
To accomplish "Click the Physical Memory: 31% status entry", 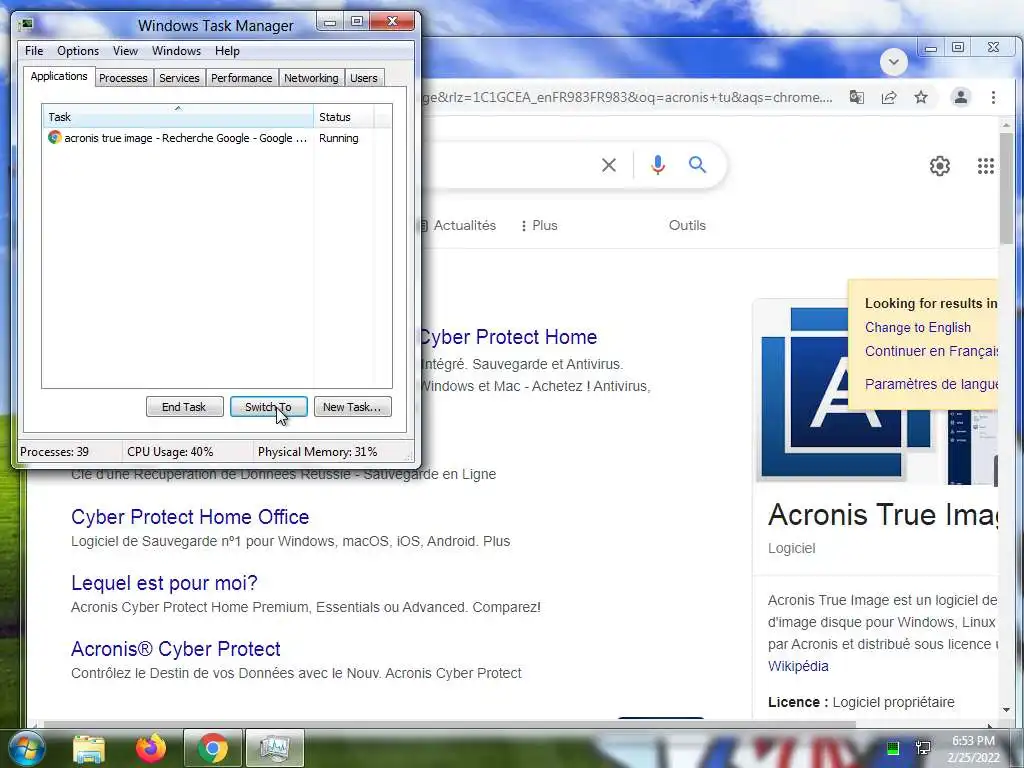I will coord(317,451).
